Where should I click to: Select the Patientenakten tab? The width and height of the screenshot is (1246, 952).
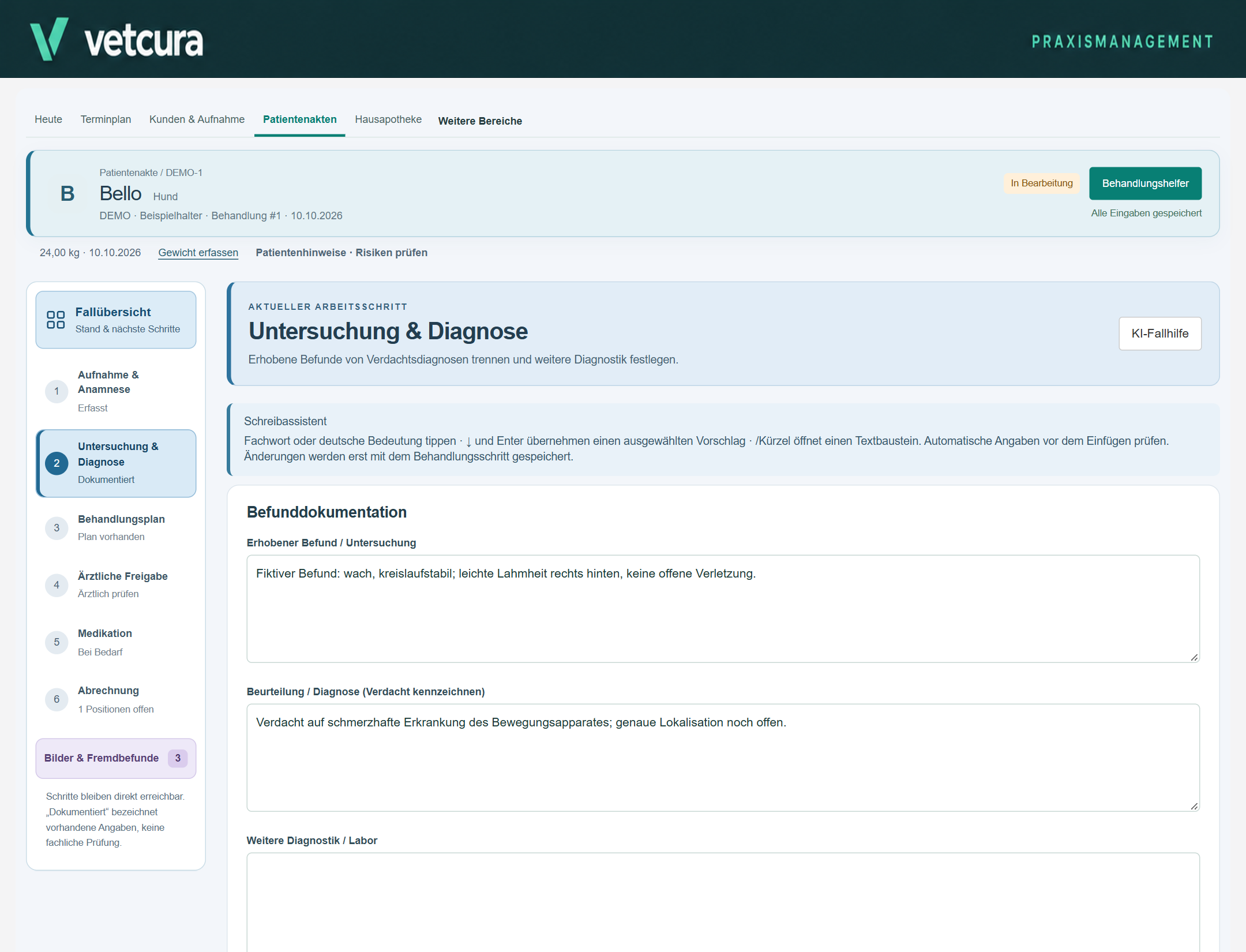[300, 119]
